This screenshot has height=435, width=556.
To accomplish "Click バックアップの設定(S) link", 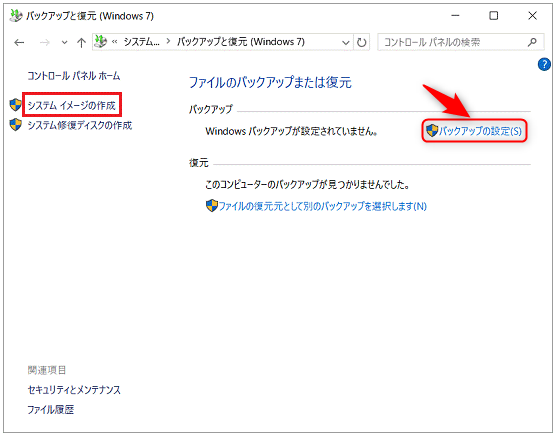I will coord(480,131).
